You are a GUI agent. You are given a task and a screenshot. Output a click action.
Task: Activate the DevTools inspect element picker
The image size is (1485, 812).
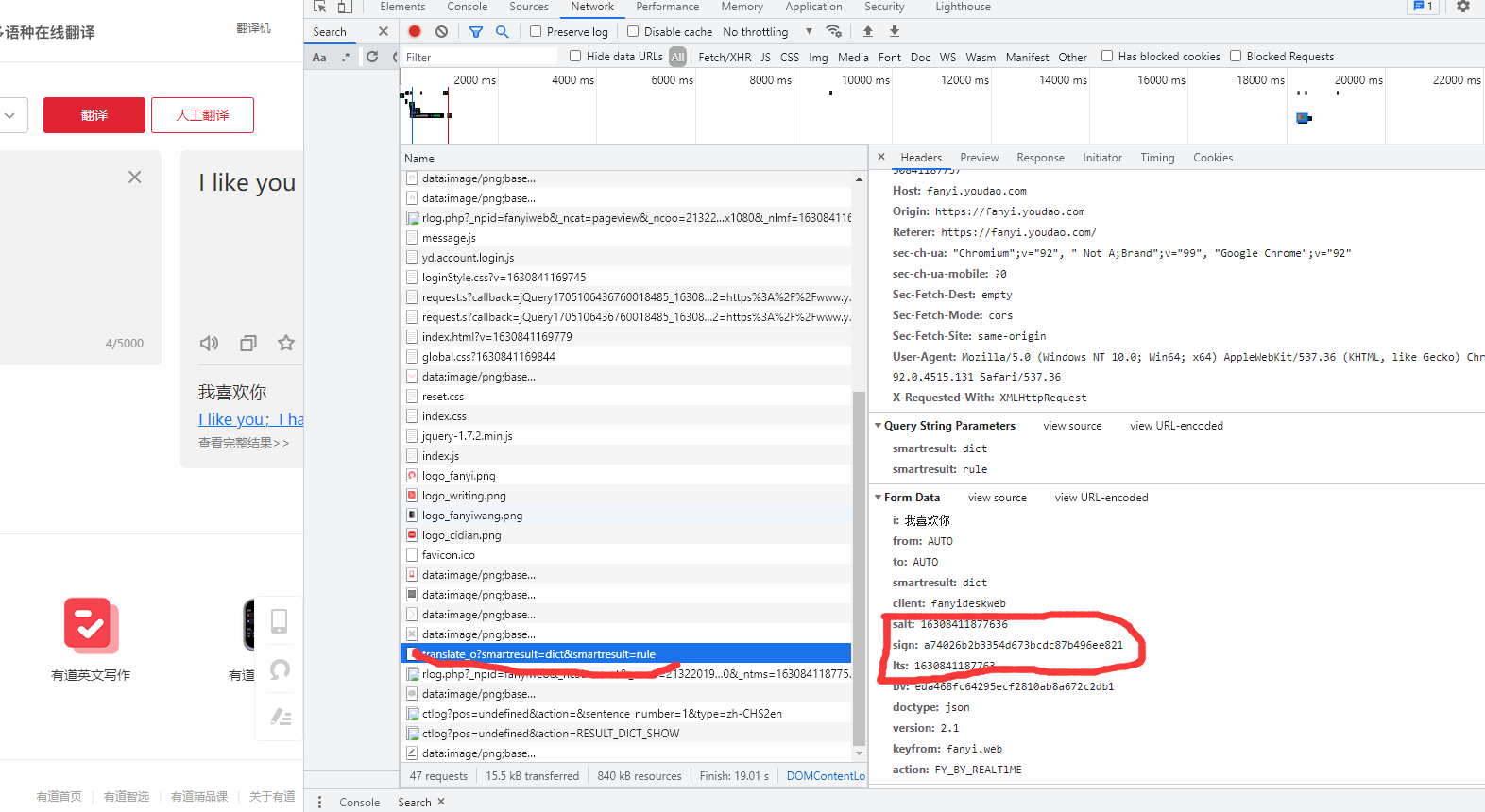pos(320,7)
